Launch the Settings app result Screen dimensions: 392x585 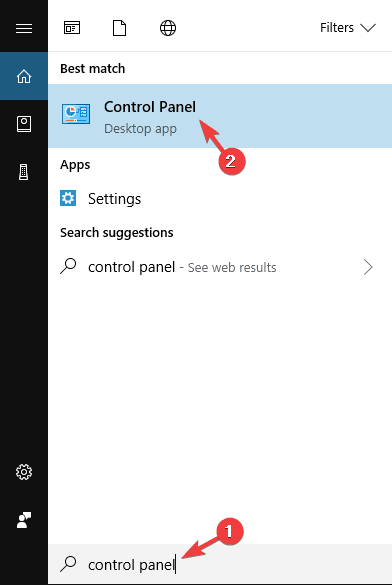220,198
